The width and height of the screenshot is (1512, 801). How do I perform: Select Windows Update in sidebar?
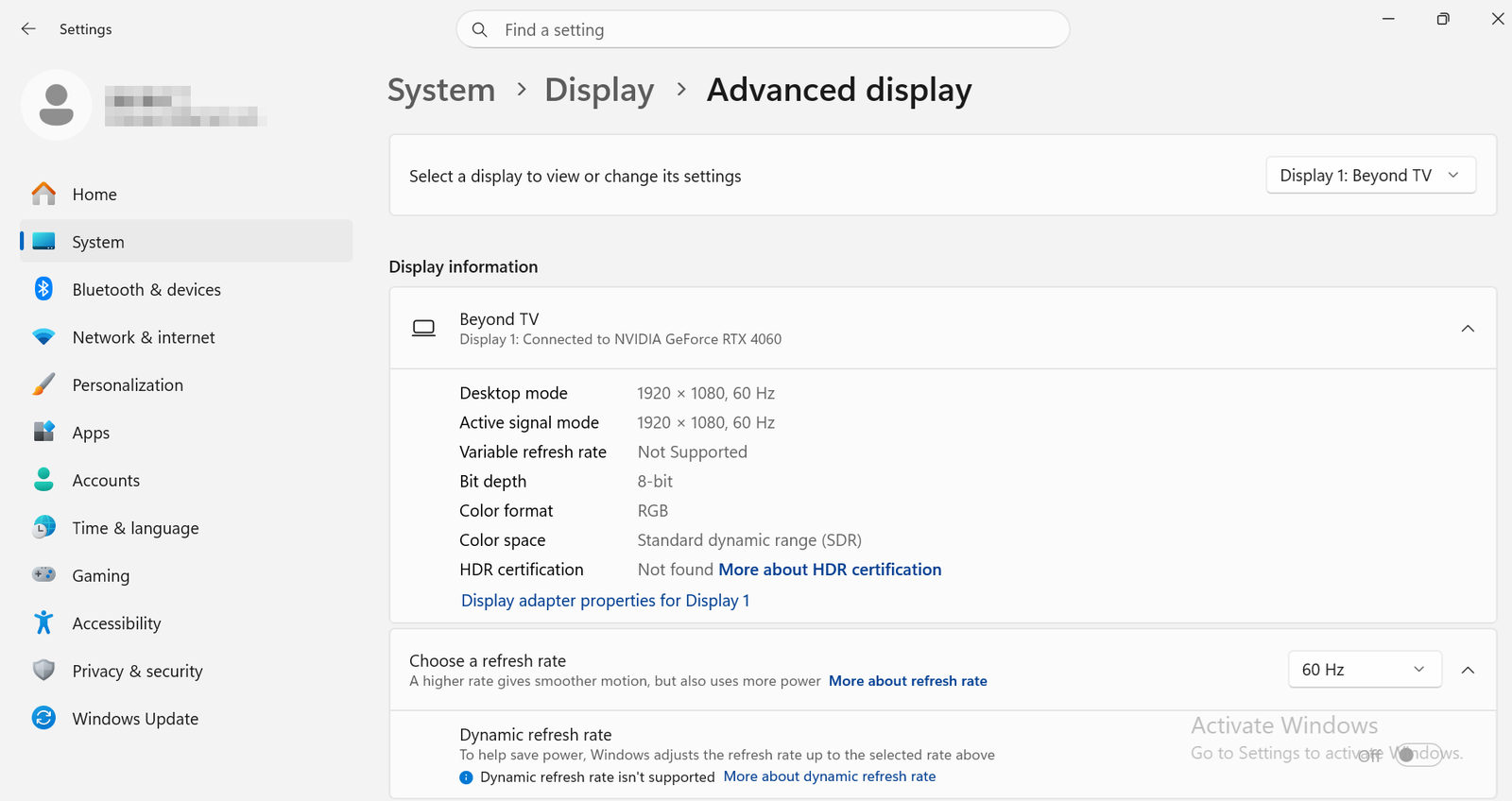(186, 719)
